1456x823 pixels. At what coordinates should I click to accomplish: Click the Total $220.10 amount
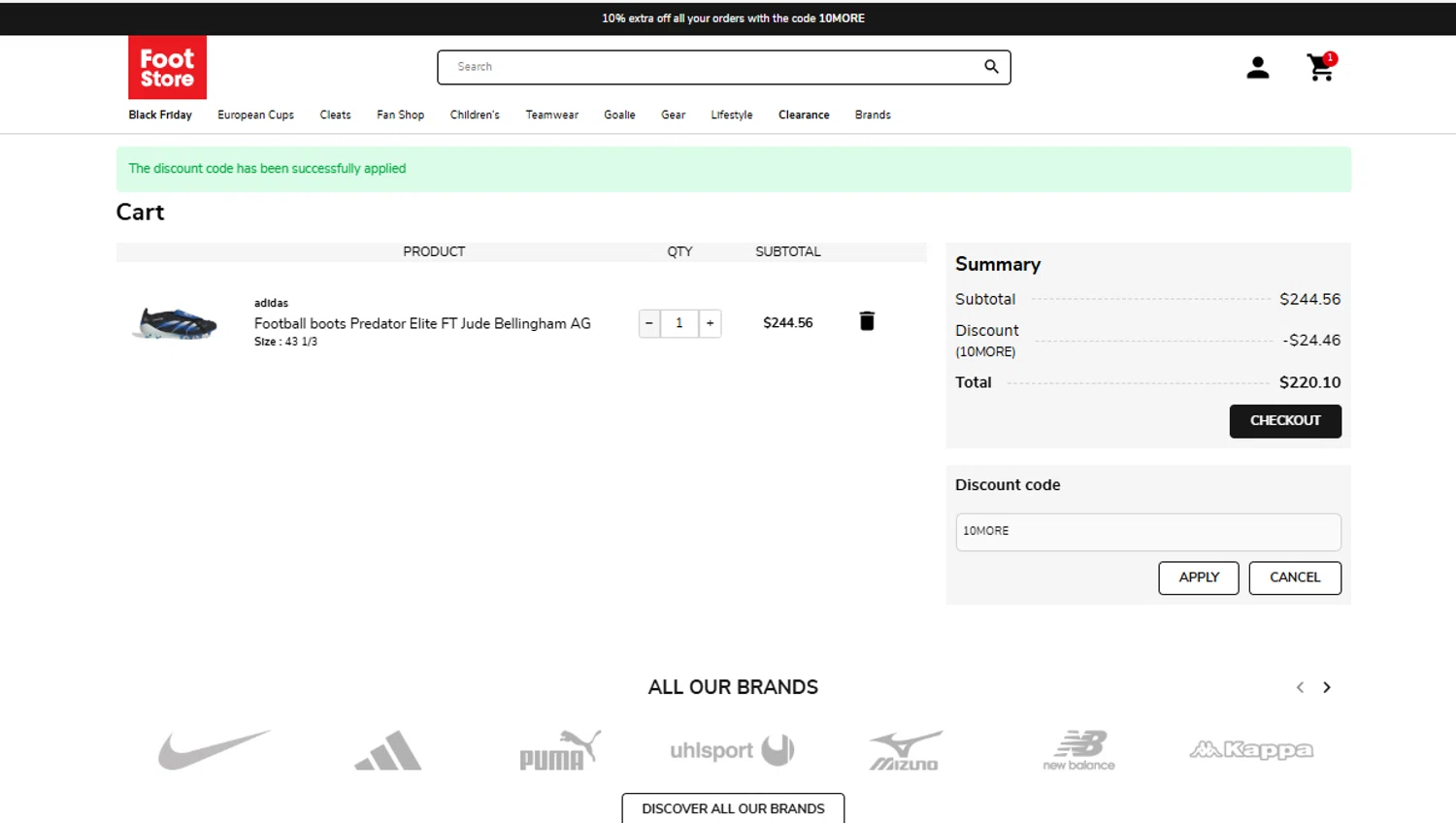point(1309,382)
